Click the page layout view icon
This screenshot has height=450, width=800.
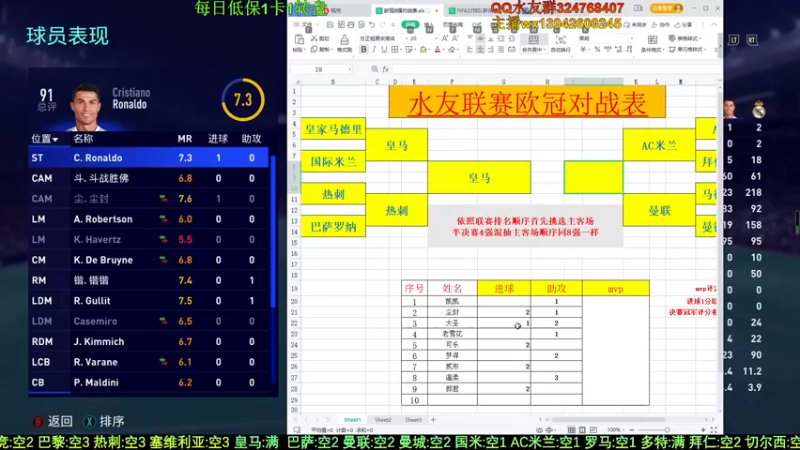pos(582,430)
